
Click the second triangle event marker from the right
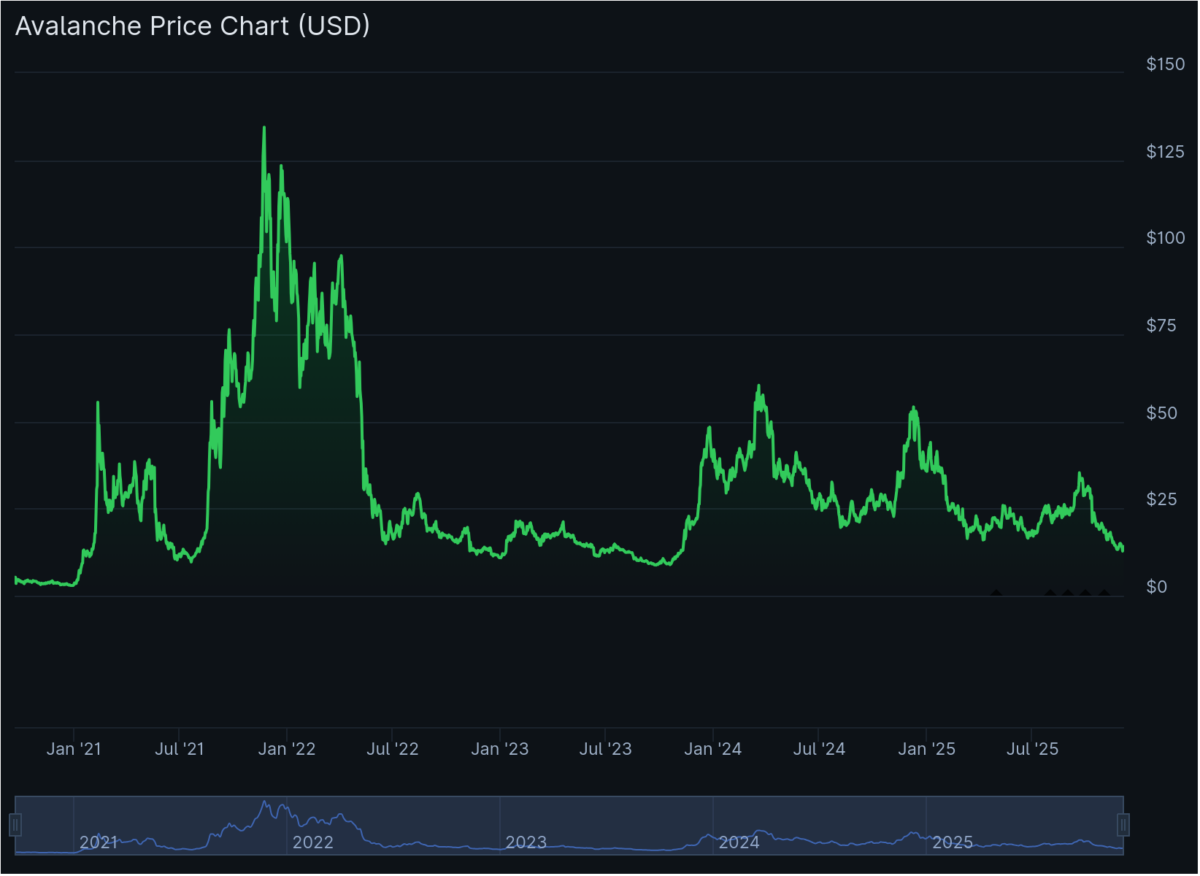click(1084, 592)
